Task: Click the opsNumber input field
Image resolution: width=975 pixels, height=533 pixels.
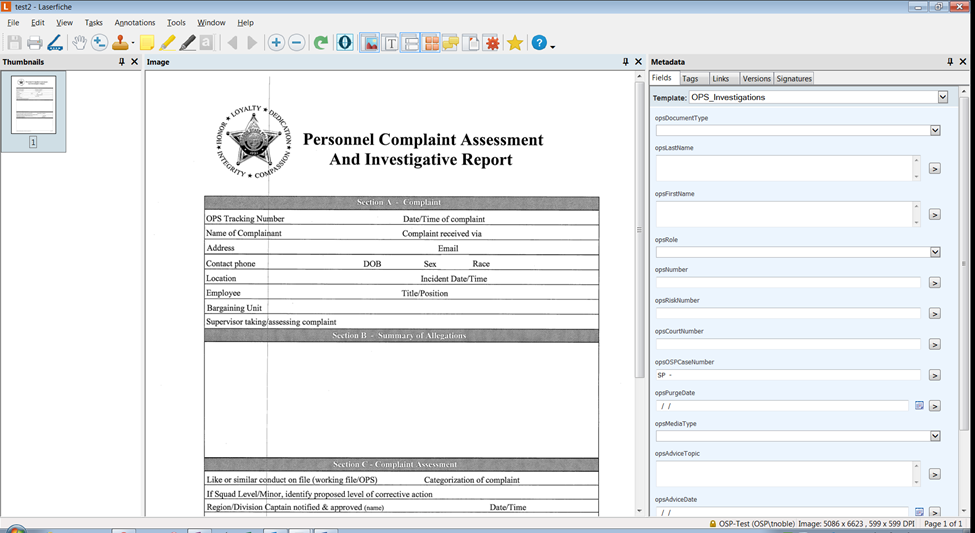Action: 788,282
